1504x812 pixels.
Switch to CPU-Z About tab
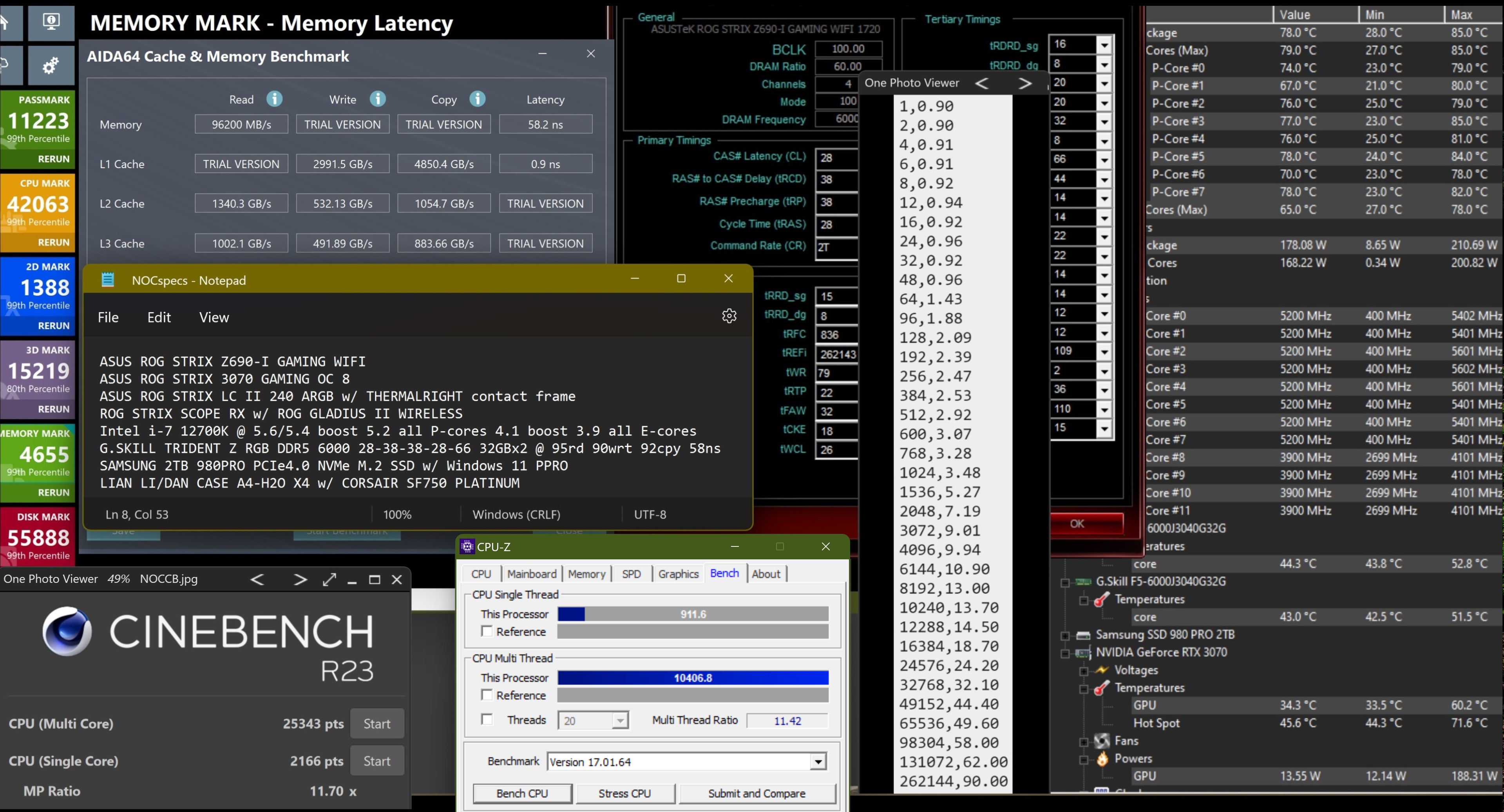pyautogui.click(x=766, y=574)
